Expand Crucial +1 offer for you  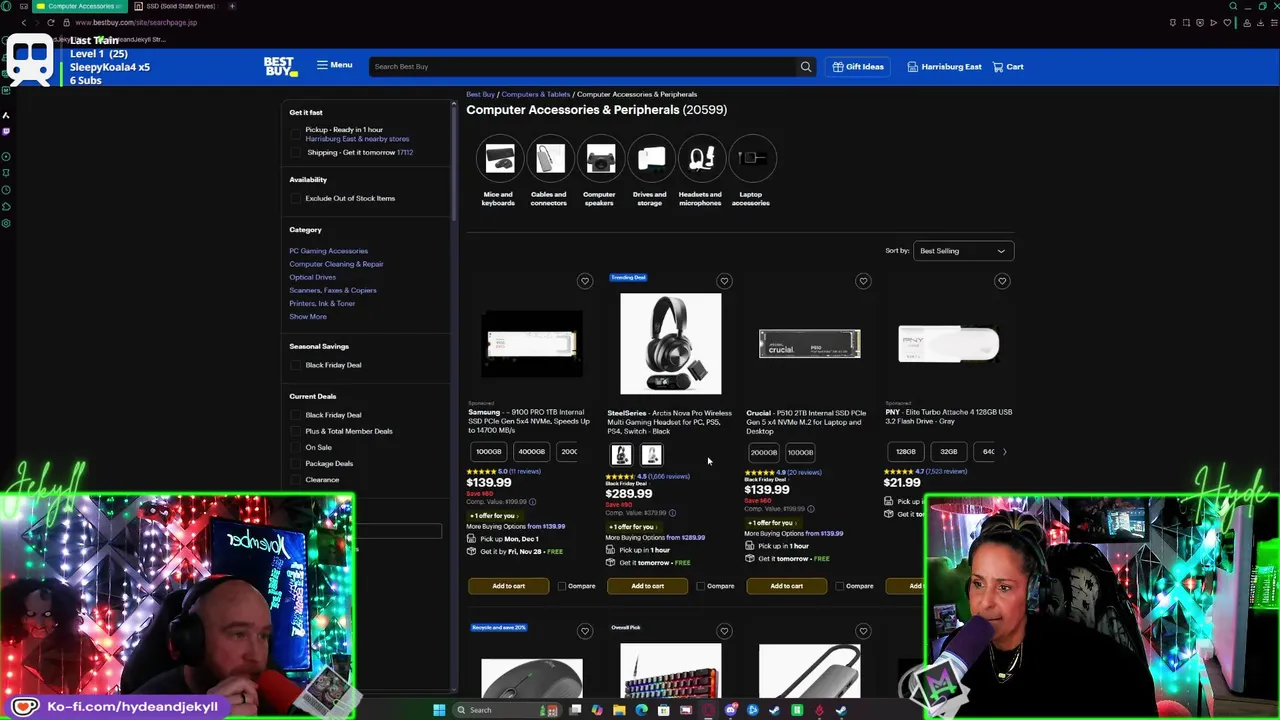(771, 523)
